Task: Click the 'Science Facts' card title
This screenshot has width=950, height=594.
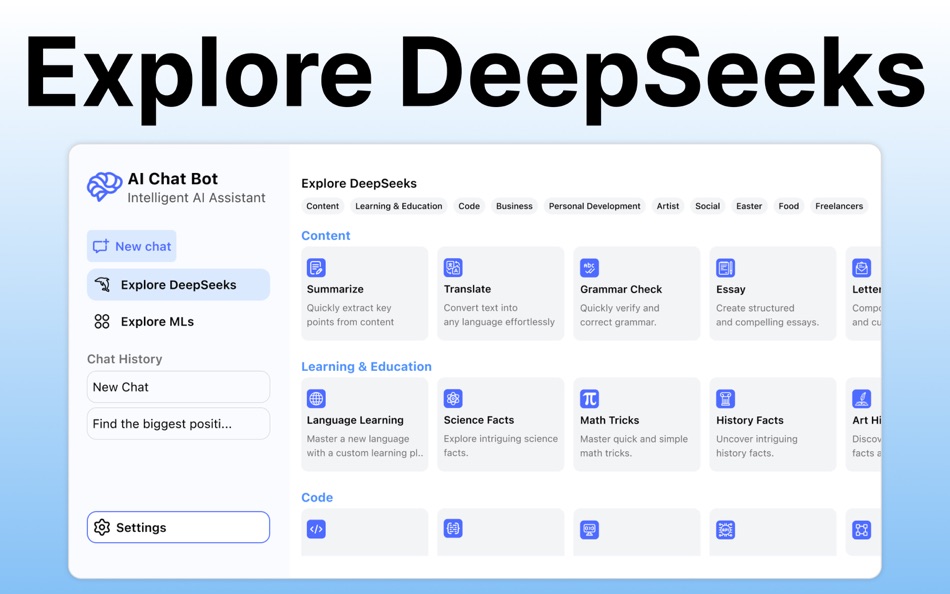Action: click(x=479, y=420)
